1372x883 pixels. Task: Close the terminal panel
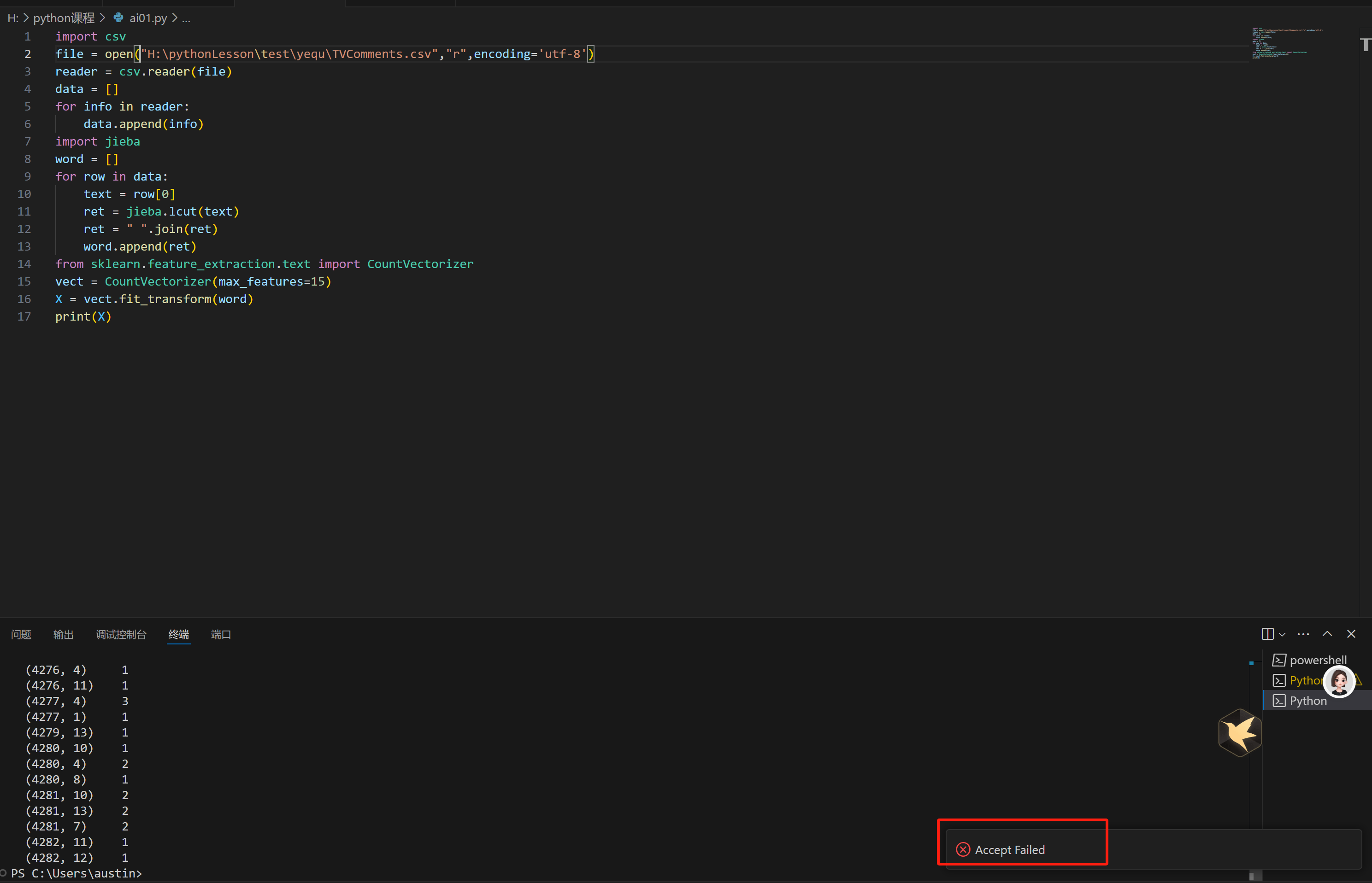[1351, 634]
